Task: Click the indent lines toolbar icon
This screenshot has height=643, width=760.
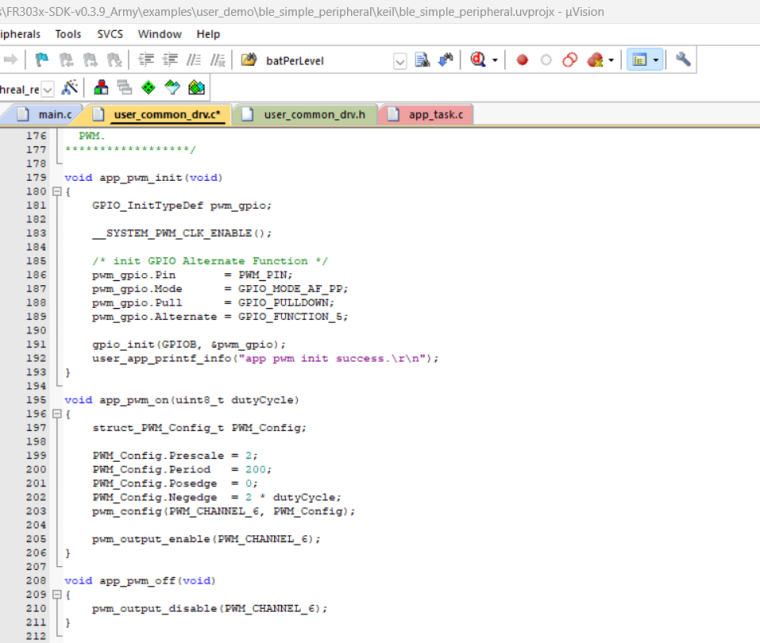Action: point(146,60)
